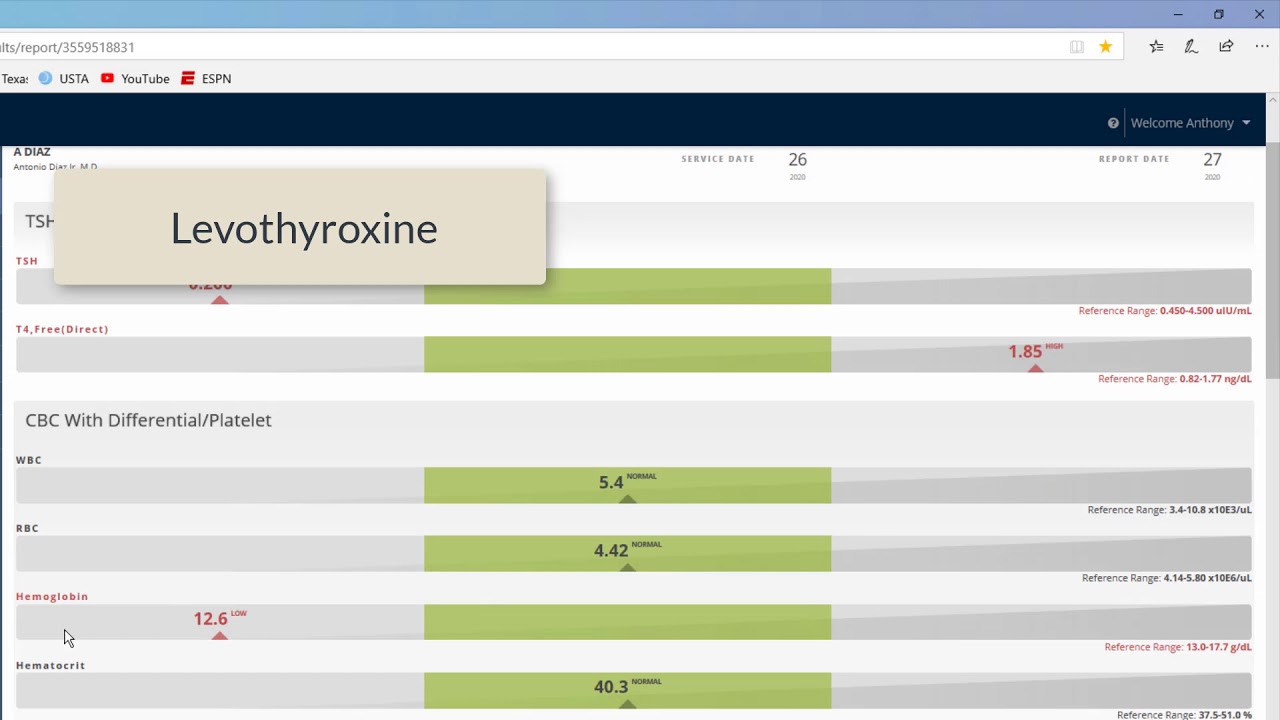Click the WBC label

pos(29,460)
